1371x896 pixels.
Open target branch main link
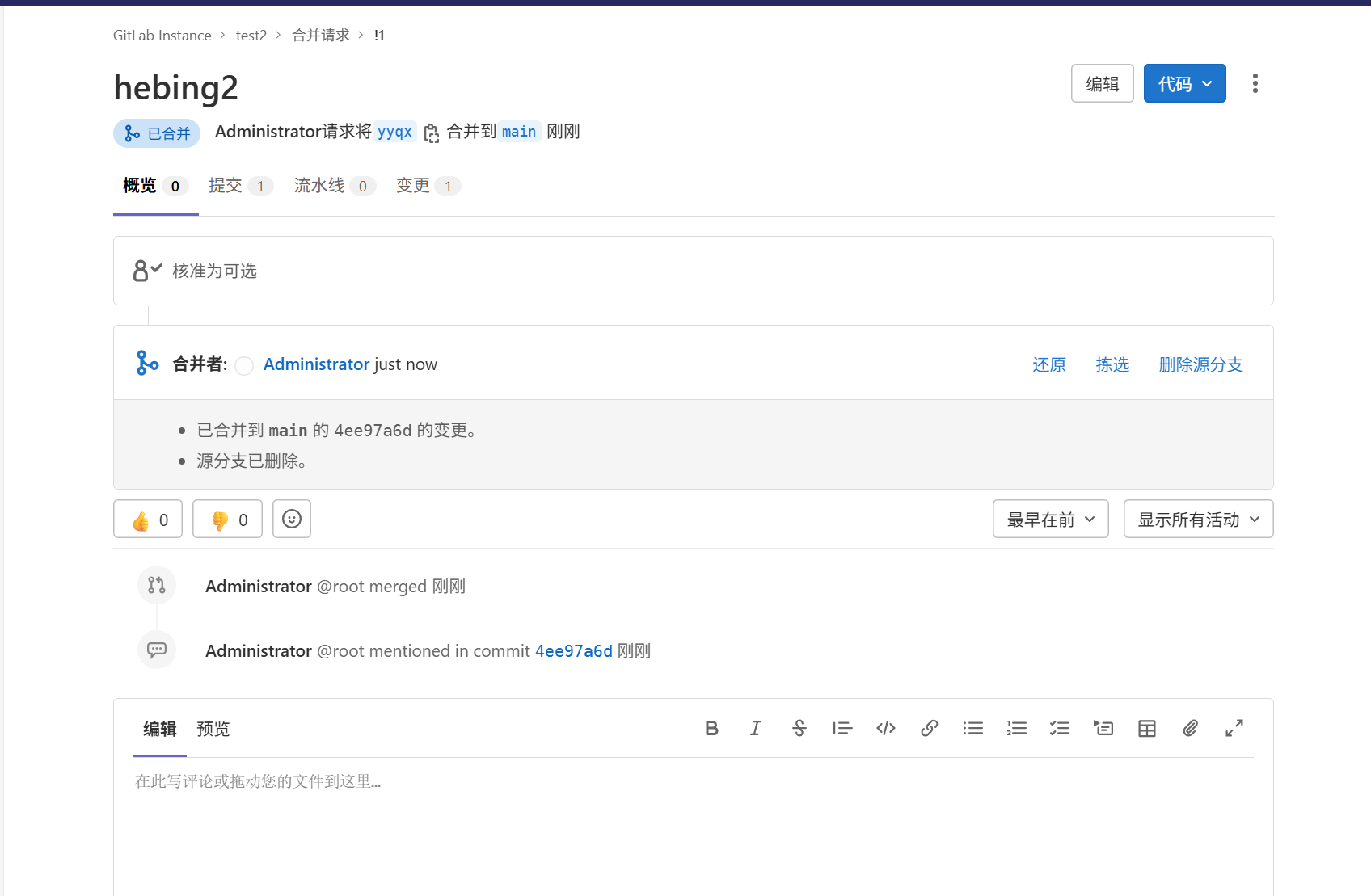[x=518, y=132]
